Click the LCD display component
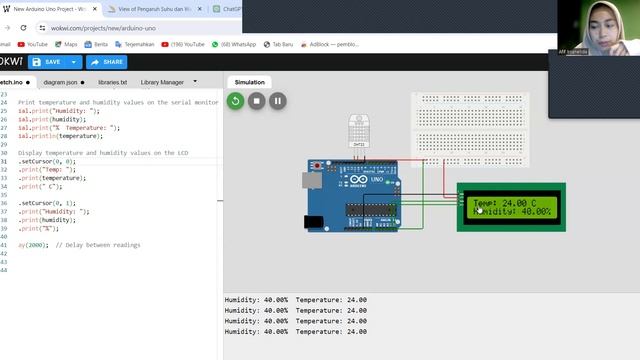This screenshot has height=360, width=640. [511, 207]
